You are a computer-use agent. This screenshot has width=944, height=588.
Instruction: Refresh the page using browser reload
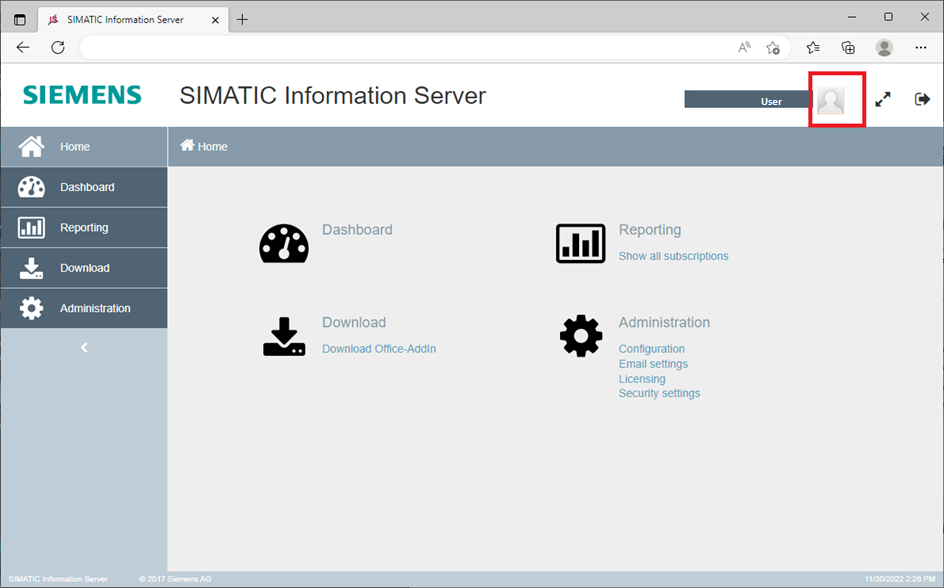(58, 47)
